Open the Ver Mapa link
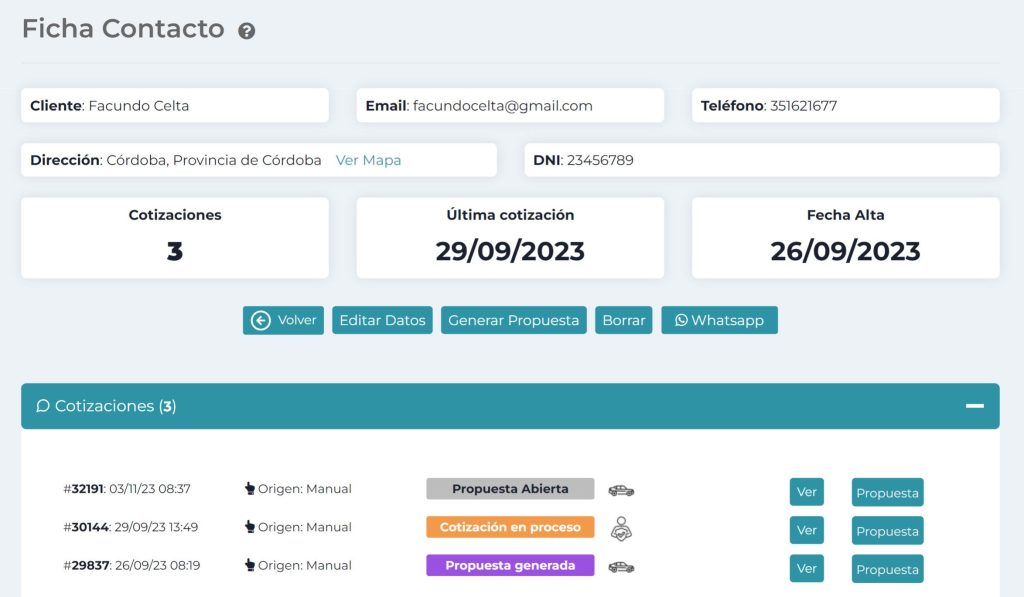Image resolution: width=1024 pixels, height=597 pixels. click(368, 160)
